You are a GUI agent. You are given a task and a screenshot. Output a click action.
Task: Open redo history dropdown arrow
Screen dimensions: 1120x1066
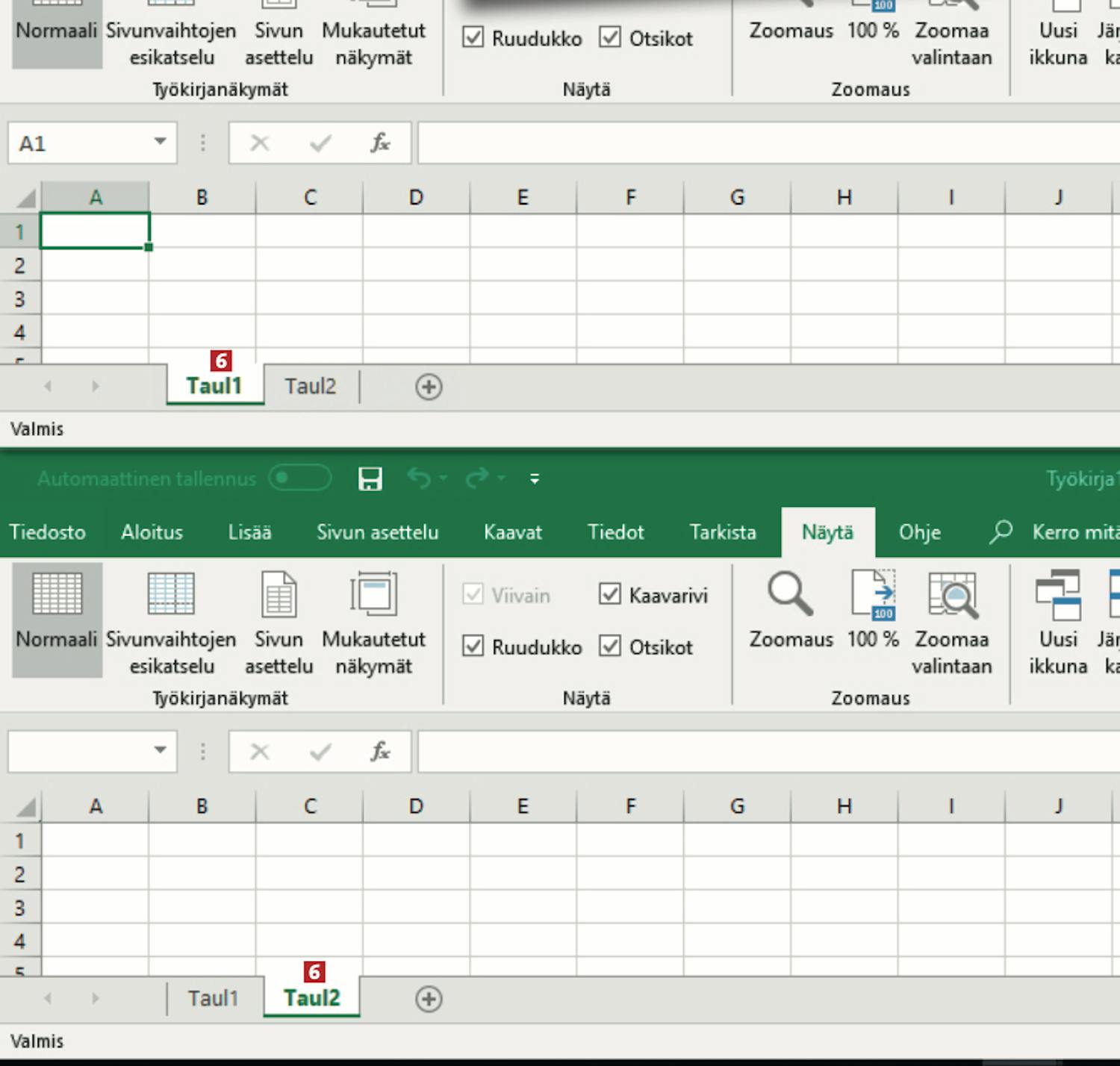[x=502, y=478]
